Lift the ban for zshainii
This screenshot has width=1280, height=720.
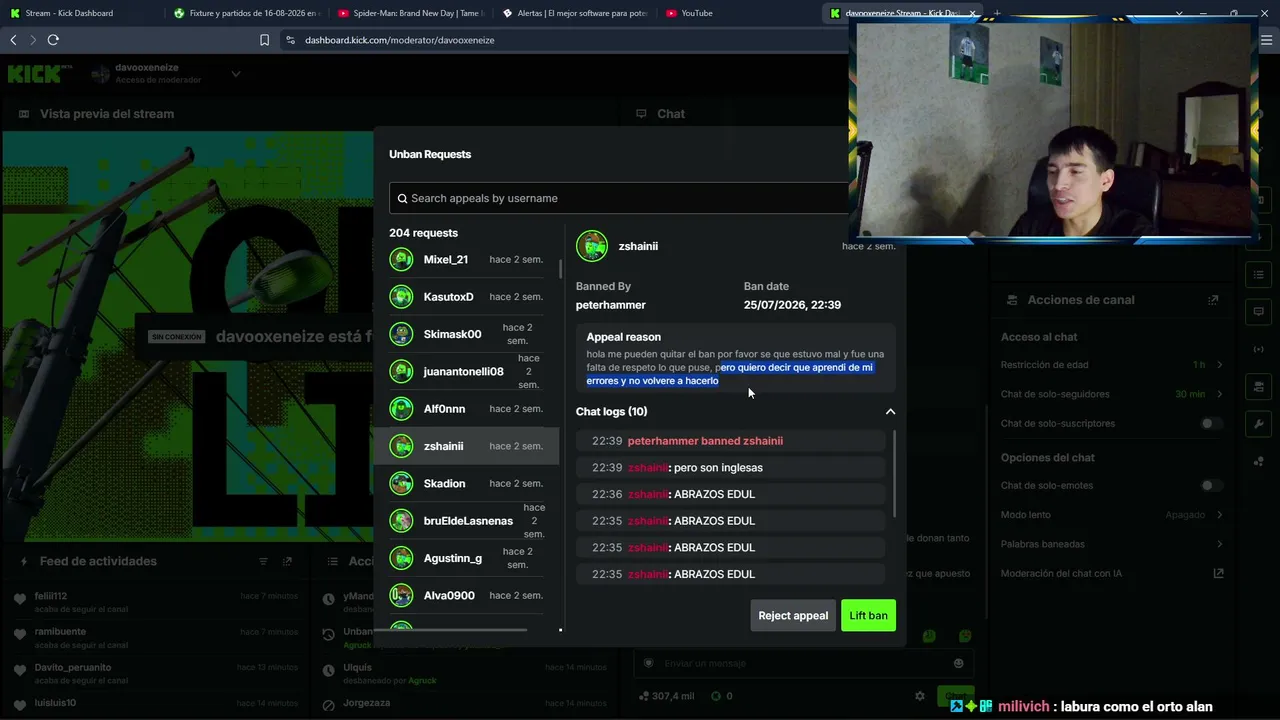pos(868,615)
